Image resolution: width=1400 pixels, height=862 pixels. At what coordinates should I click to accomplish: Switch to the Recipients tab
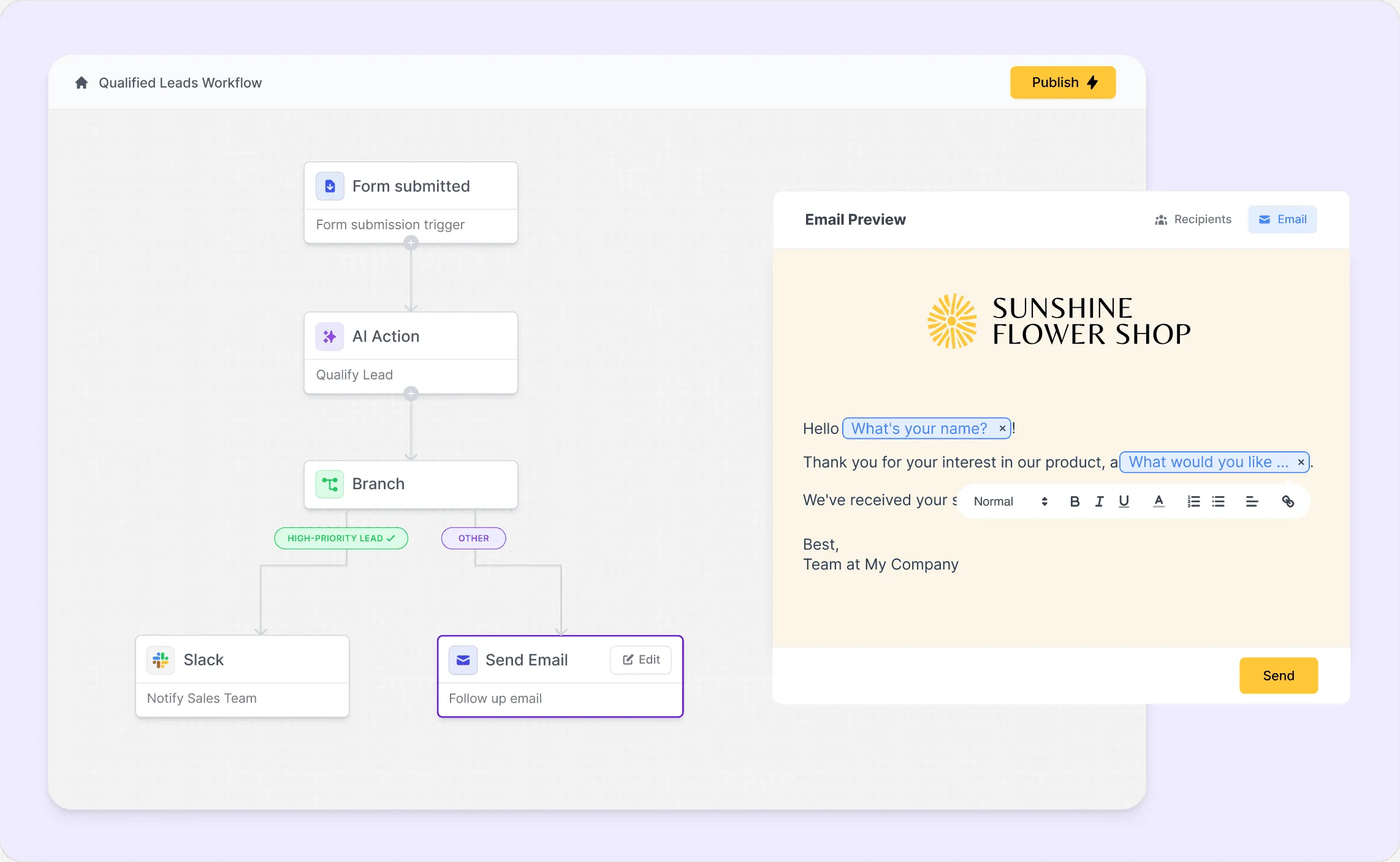click(x=1193, y=219)
